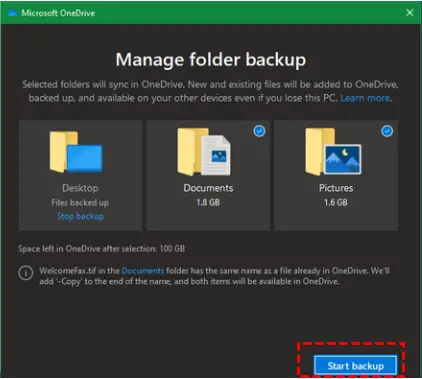Image resolution: width=422 pixels, height=379 pixels.
Task: Click 'Space left in OneDrive after selection' text
Action: pyautogui.click(x=102, y=249)
